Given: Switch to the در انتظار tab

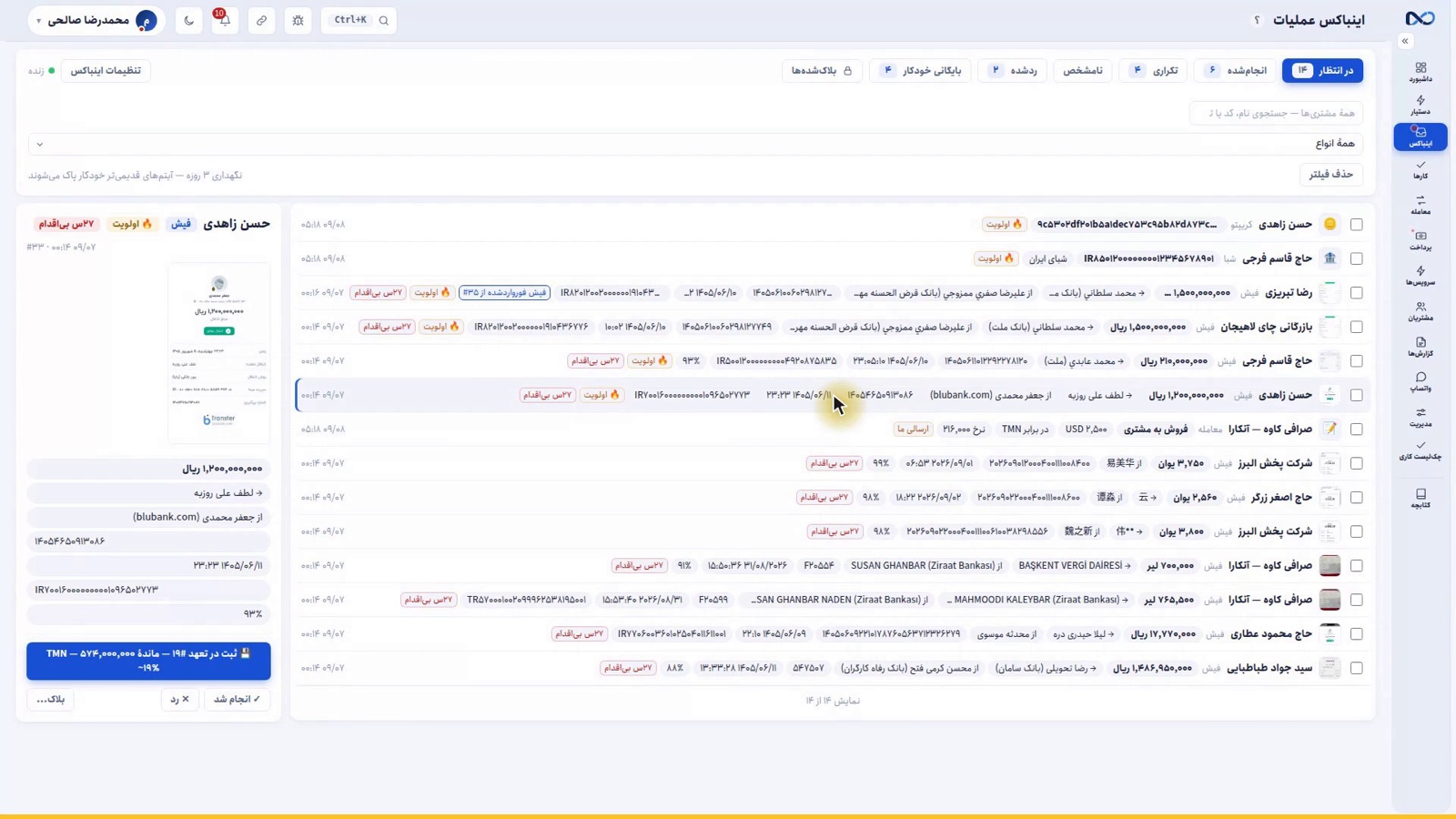Looking at the screenshot, I should pos(1322,70).
